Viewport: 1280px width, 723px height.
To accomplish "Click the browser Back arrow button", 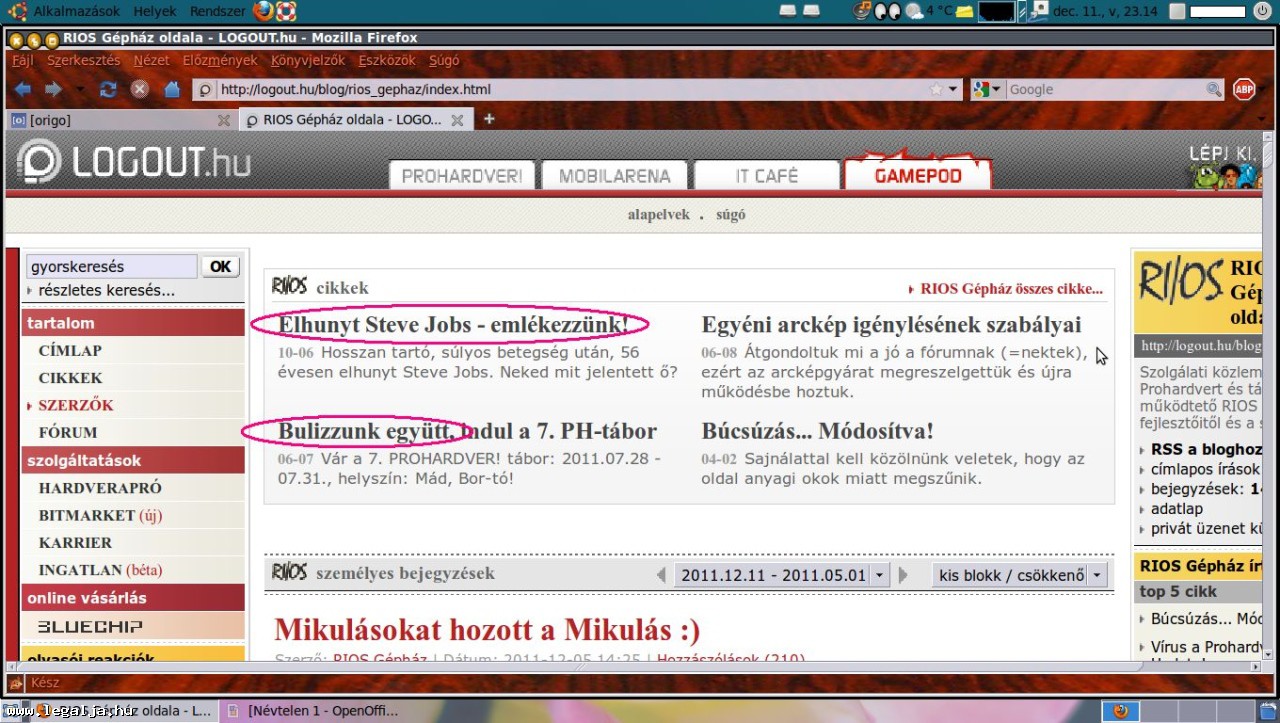I will pos(22,89).
